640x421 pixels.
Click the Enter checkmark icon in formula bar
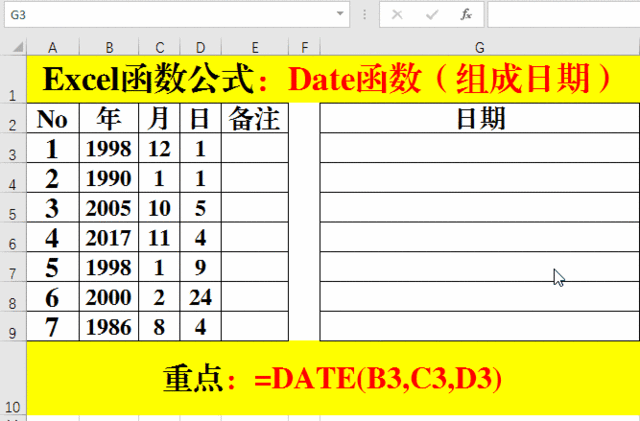(x=432, y=15)
